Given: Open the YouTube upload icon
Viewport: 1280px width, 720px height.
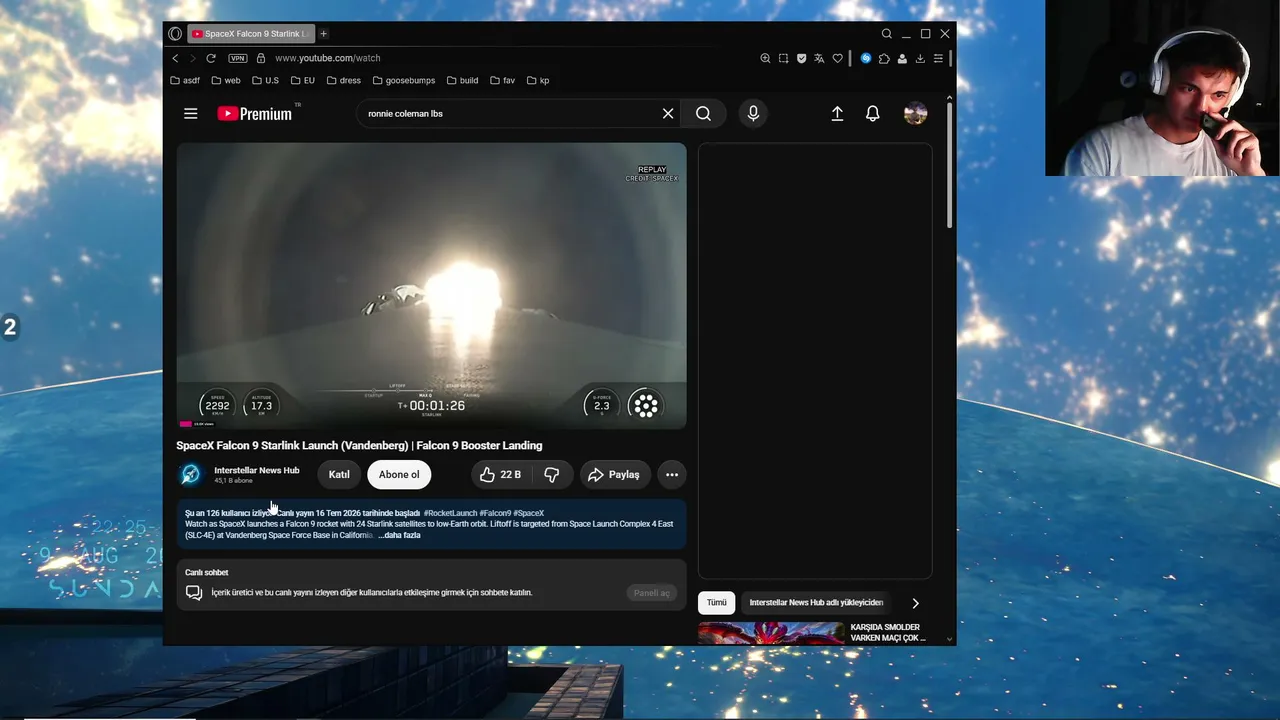Looking at the screenshot, I should [837, 114].
